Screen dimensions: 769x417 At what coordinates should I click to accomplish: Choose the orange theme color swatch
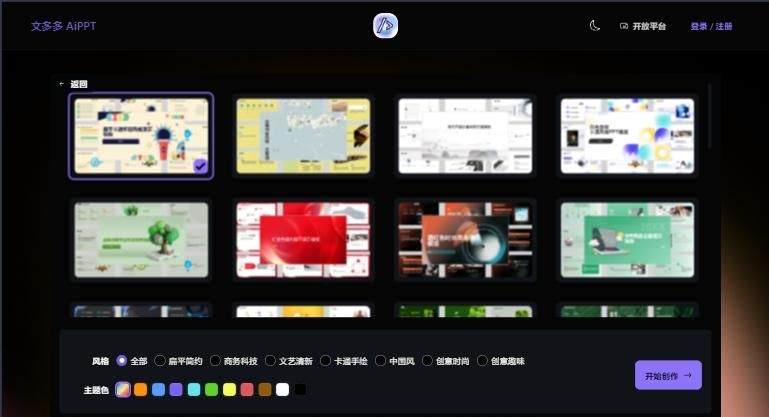point(141,390)
